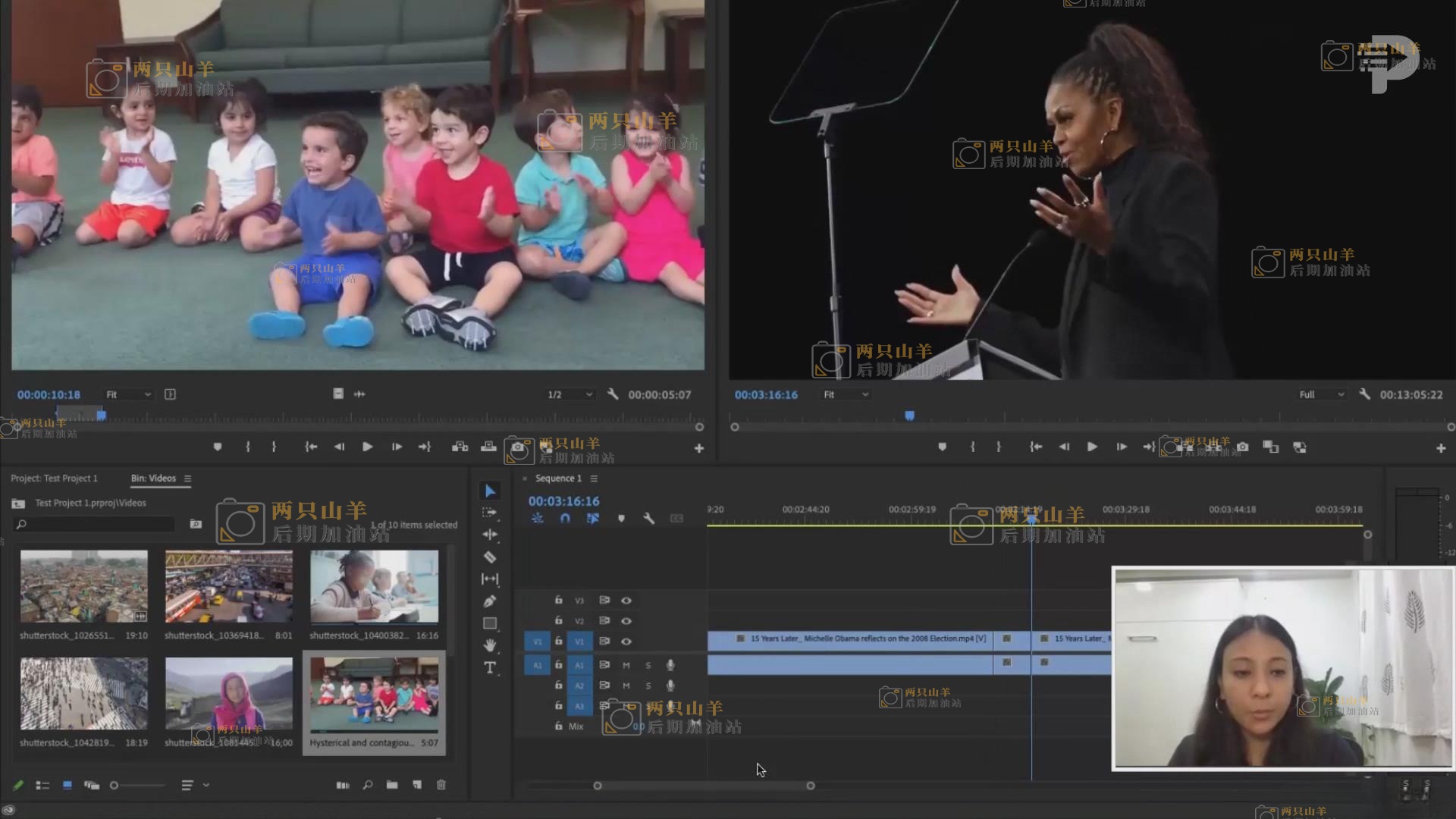Select the shutterstock_1036941 clip thumbnail
This screenshot has width=1456, height=819.
(228, 587)
